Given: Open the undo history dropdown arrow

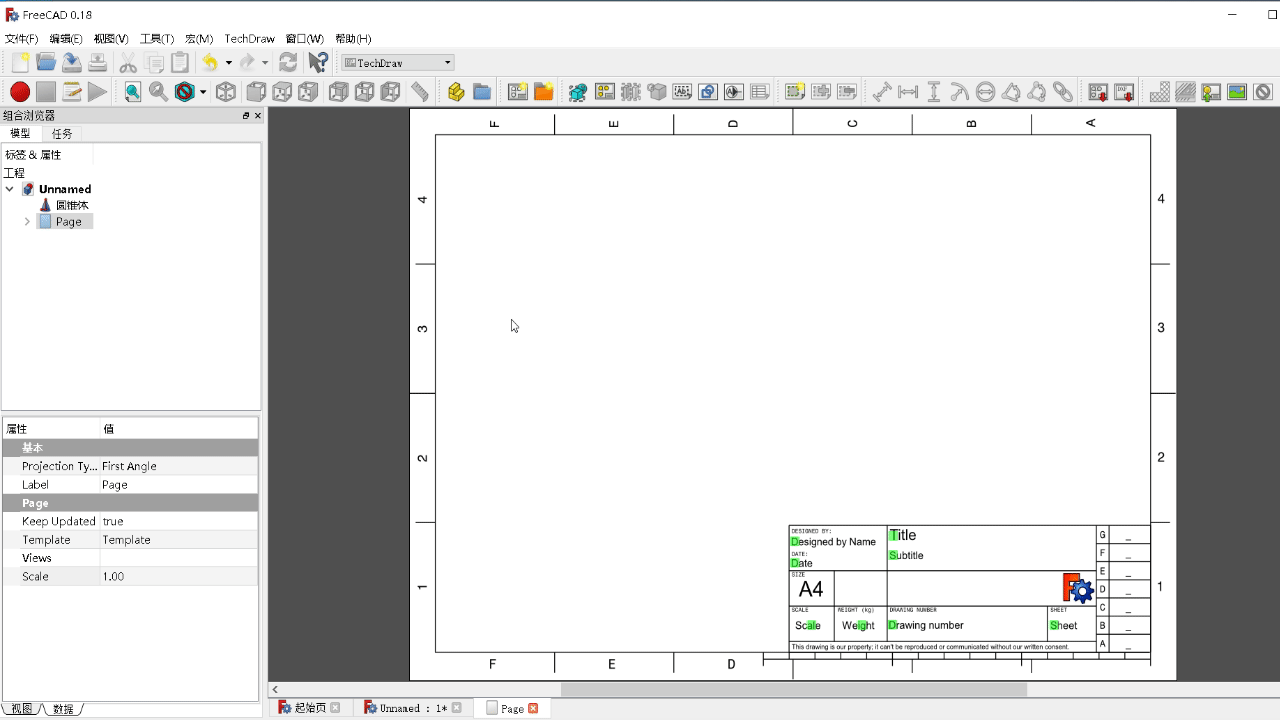Looking at the screenshot, I should click(229, 63).
